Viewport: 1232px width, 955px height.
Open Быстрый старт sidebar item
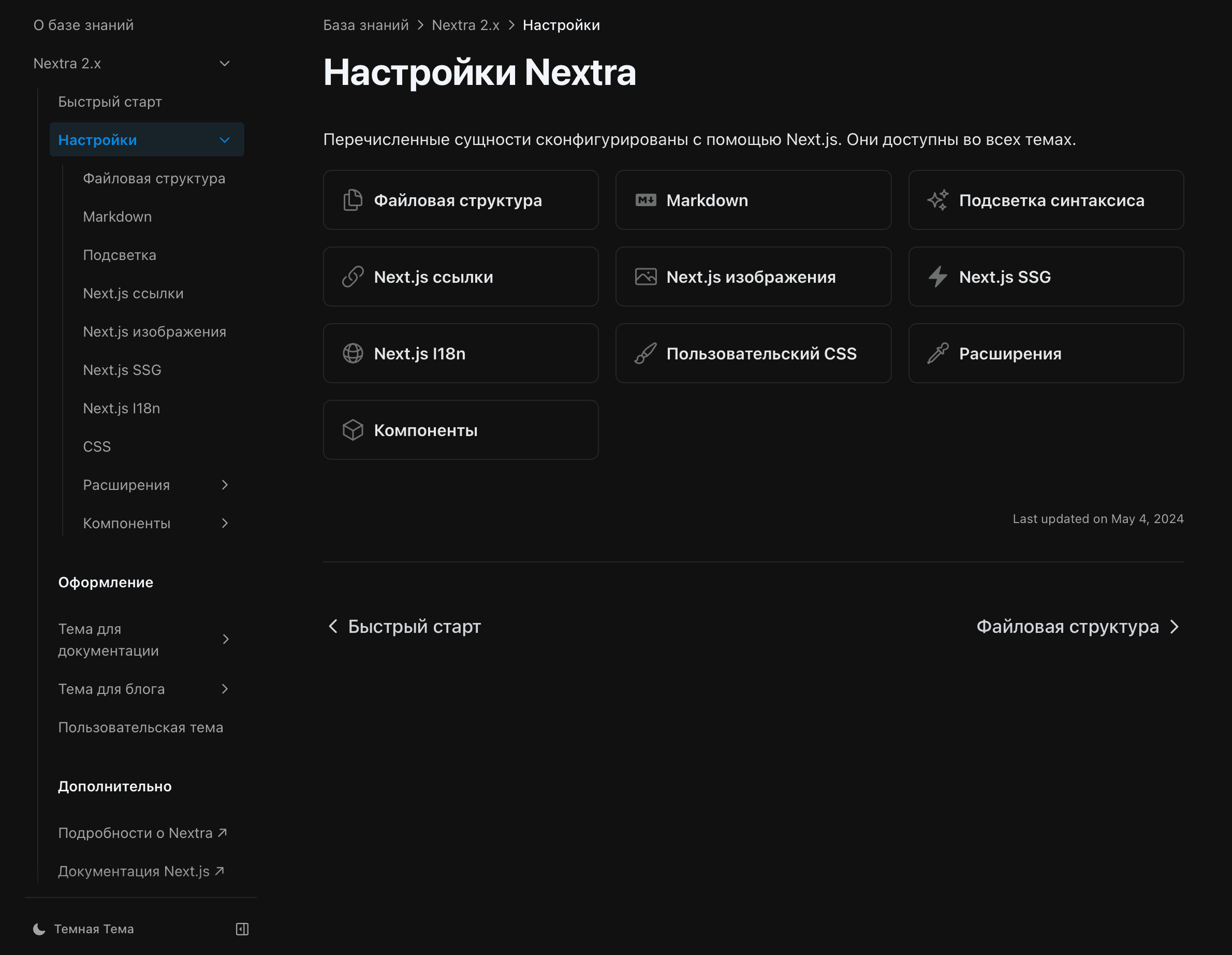(110, 102)
